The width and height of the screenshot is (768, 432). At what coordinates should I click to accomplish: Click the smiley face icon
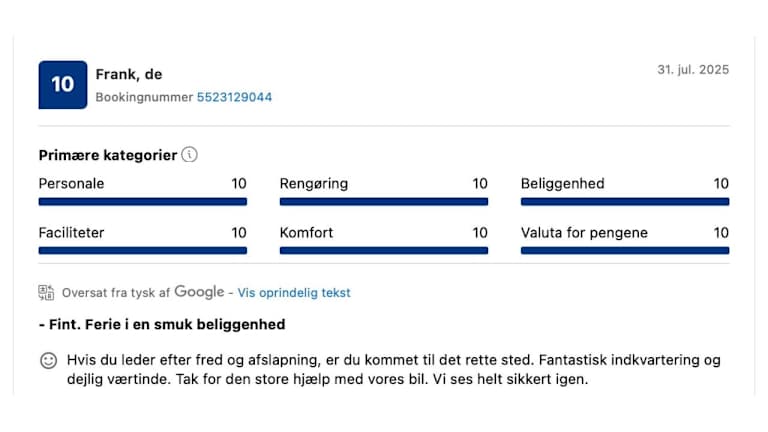click(x=48, y=361)
